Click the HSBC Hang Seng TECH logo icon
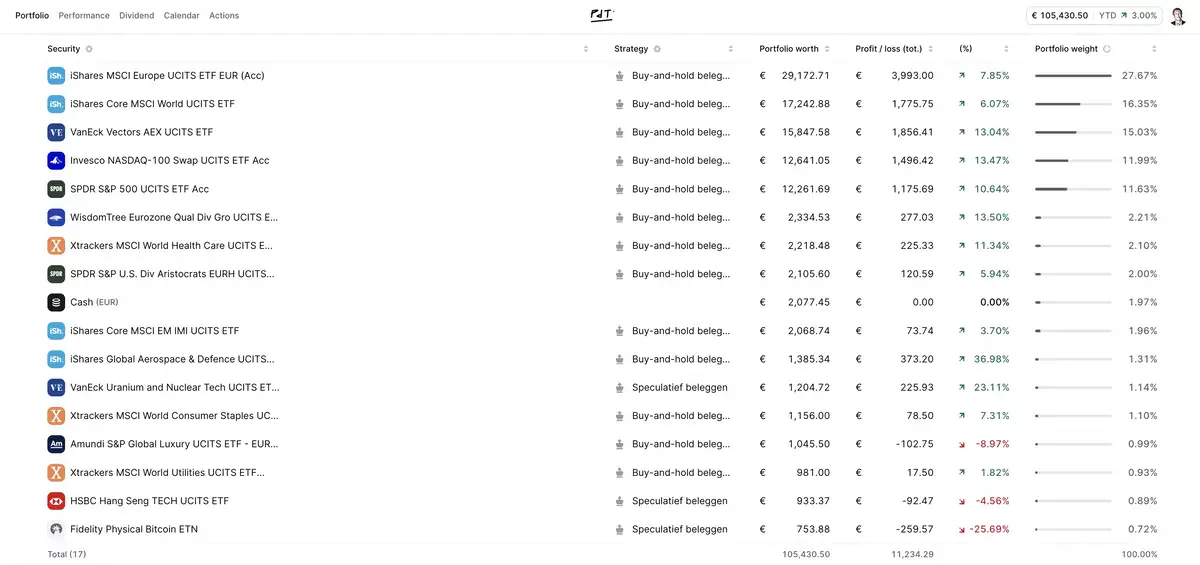1200x565 pixels. coord(56,501)
